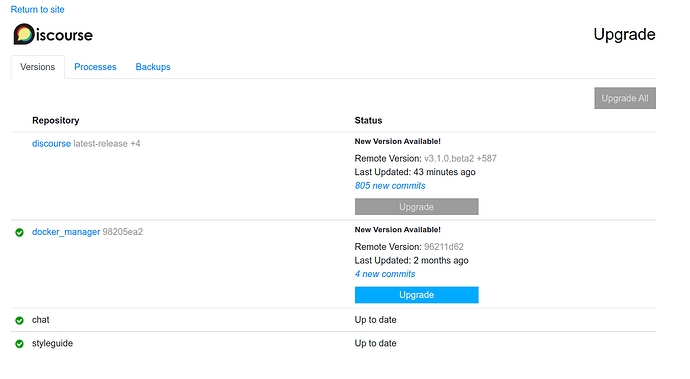Follow the Return to site link

pyautogui.click(x=37, y=10)
